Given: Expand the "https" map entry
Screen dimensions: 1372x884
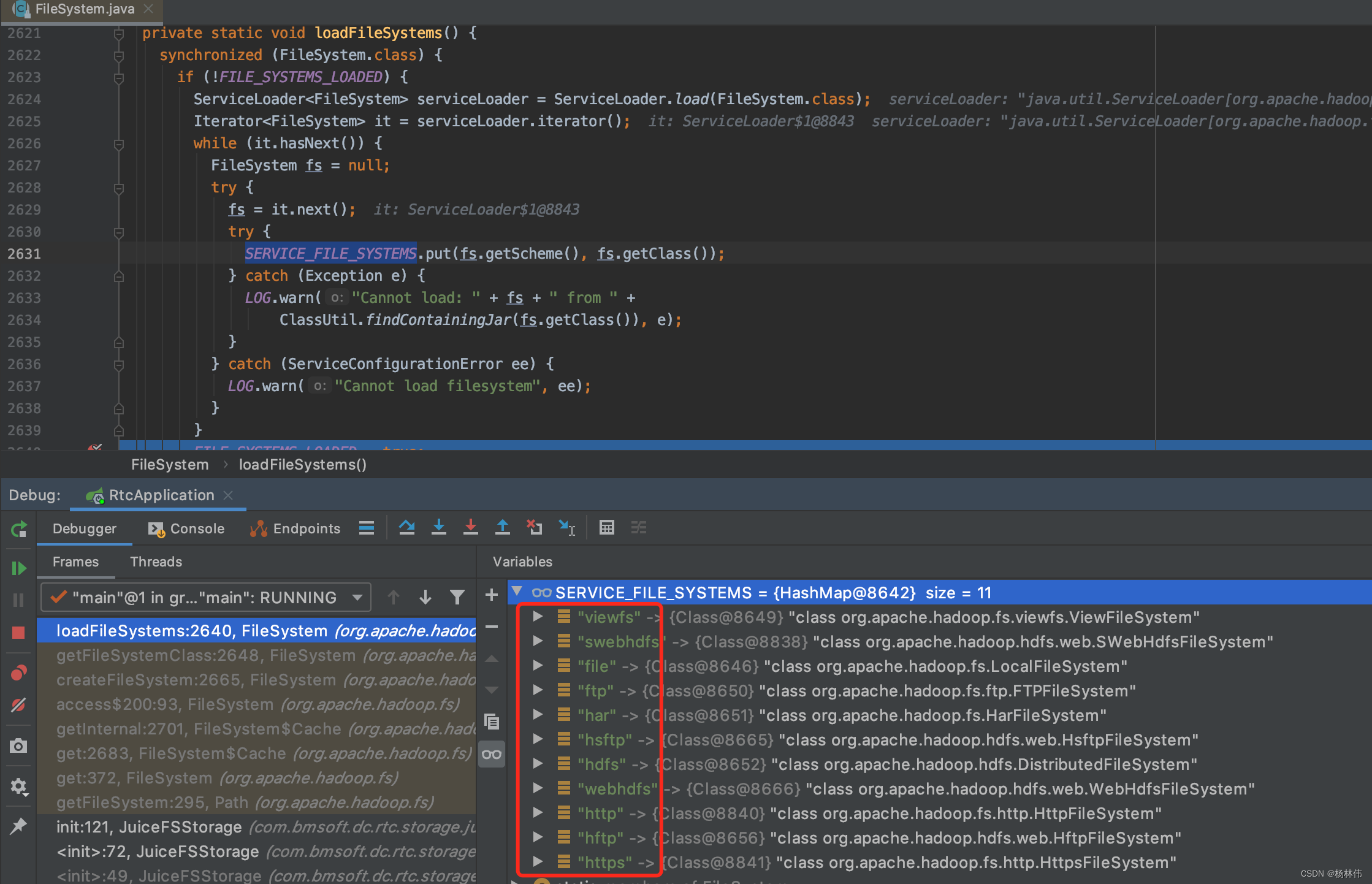Looking at the screenshot, I should pos(538,862).
